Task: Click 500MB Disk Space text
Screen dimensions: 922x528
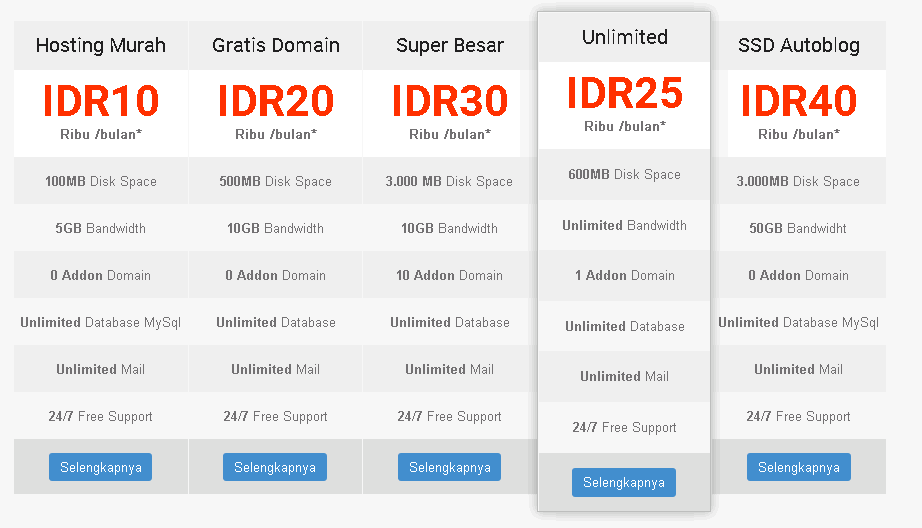Action: [x=275, y=181]
